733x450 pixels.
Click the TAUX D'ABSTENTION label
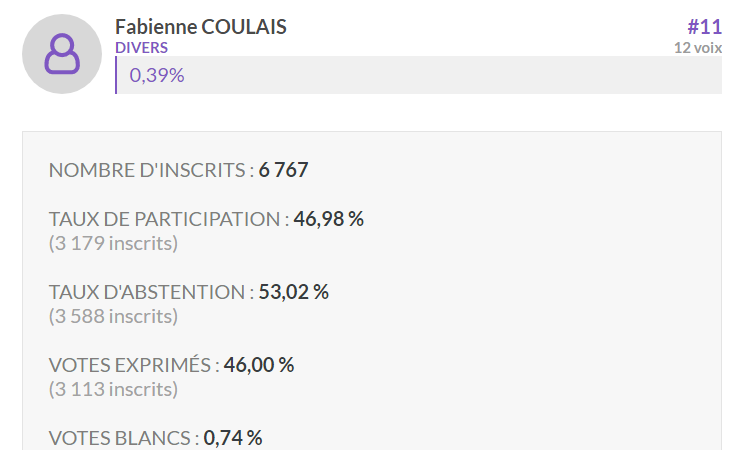[x=151, y=292]
